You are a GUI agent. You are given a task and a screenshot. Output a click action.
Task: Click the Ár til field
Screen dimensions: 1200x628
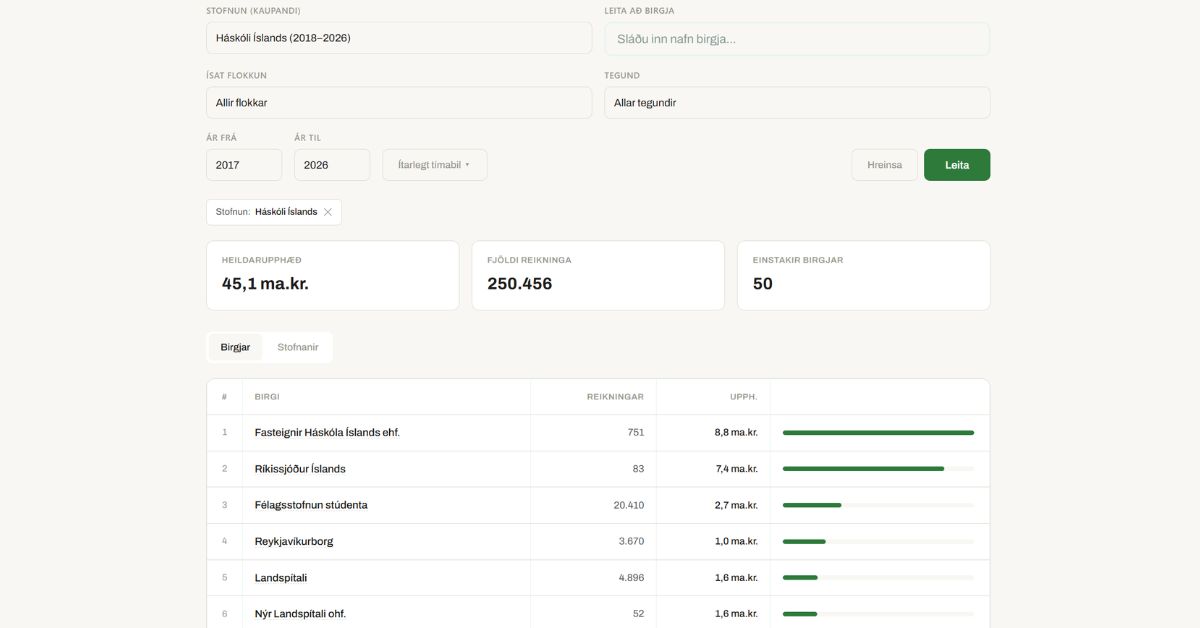coord(331,165)
